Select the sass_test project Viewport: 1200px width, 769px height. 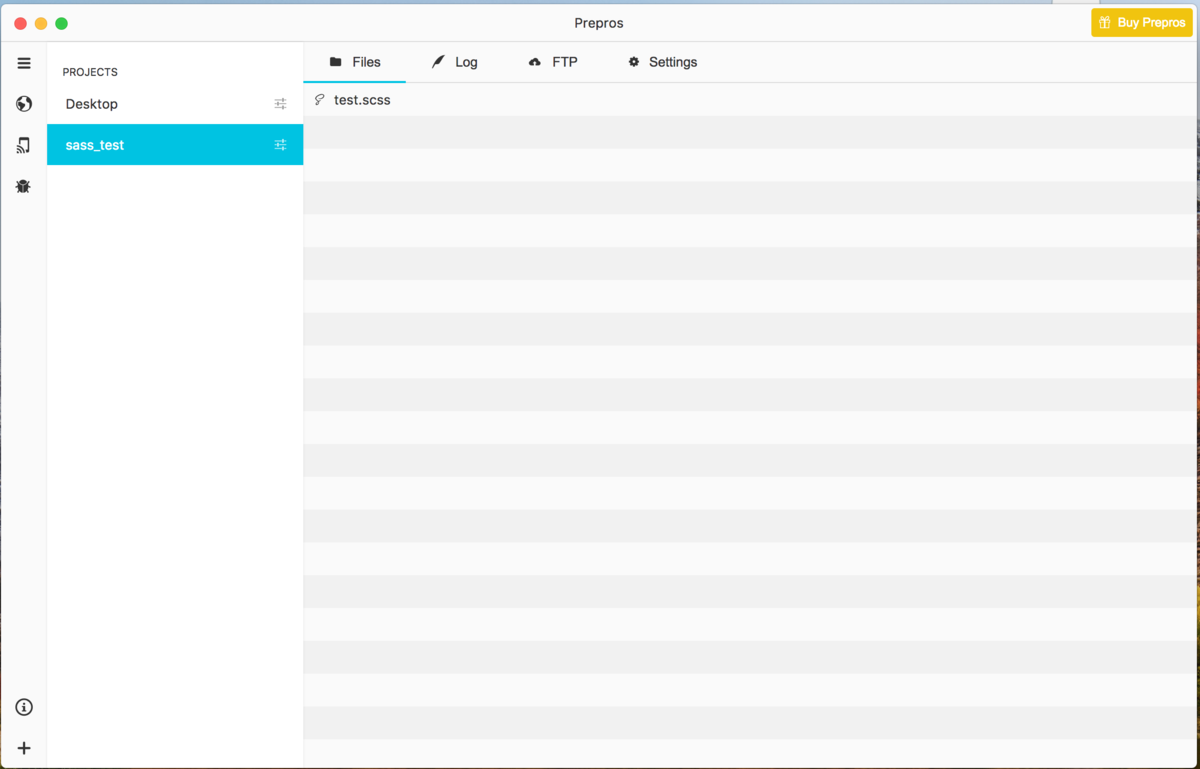click(175, 145)
